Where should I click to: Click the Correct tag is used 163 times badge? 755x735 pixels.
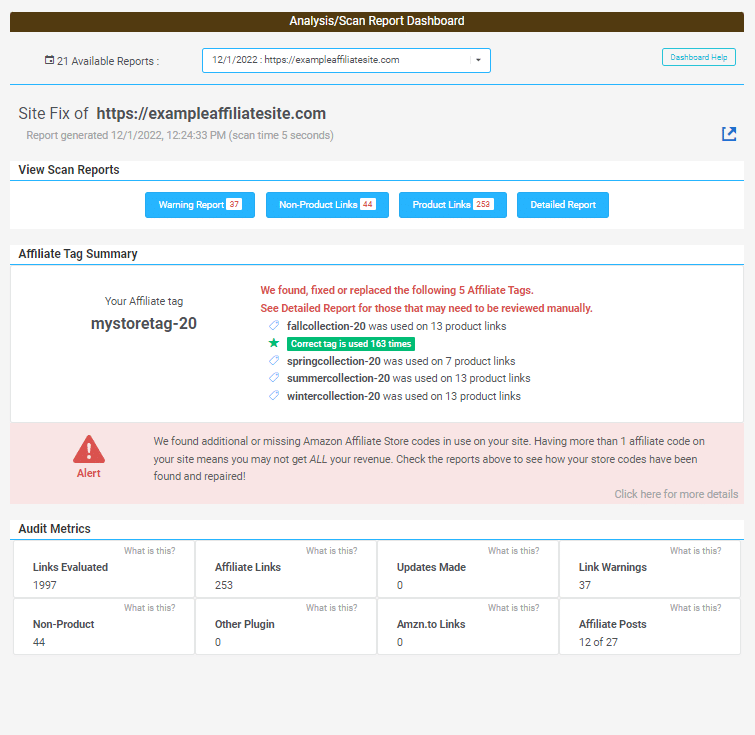tap(351, 343)
